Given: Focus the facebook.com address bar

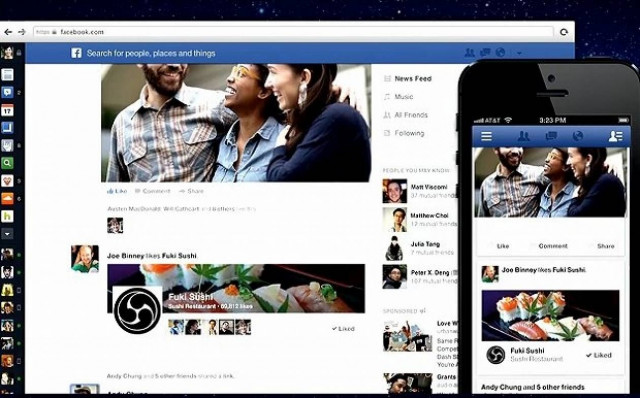Looking at the screenshot, I should [293, 32].
